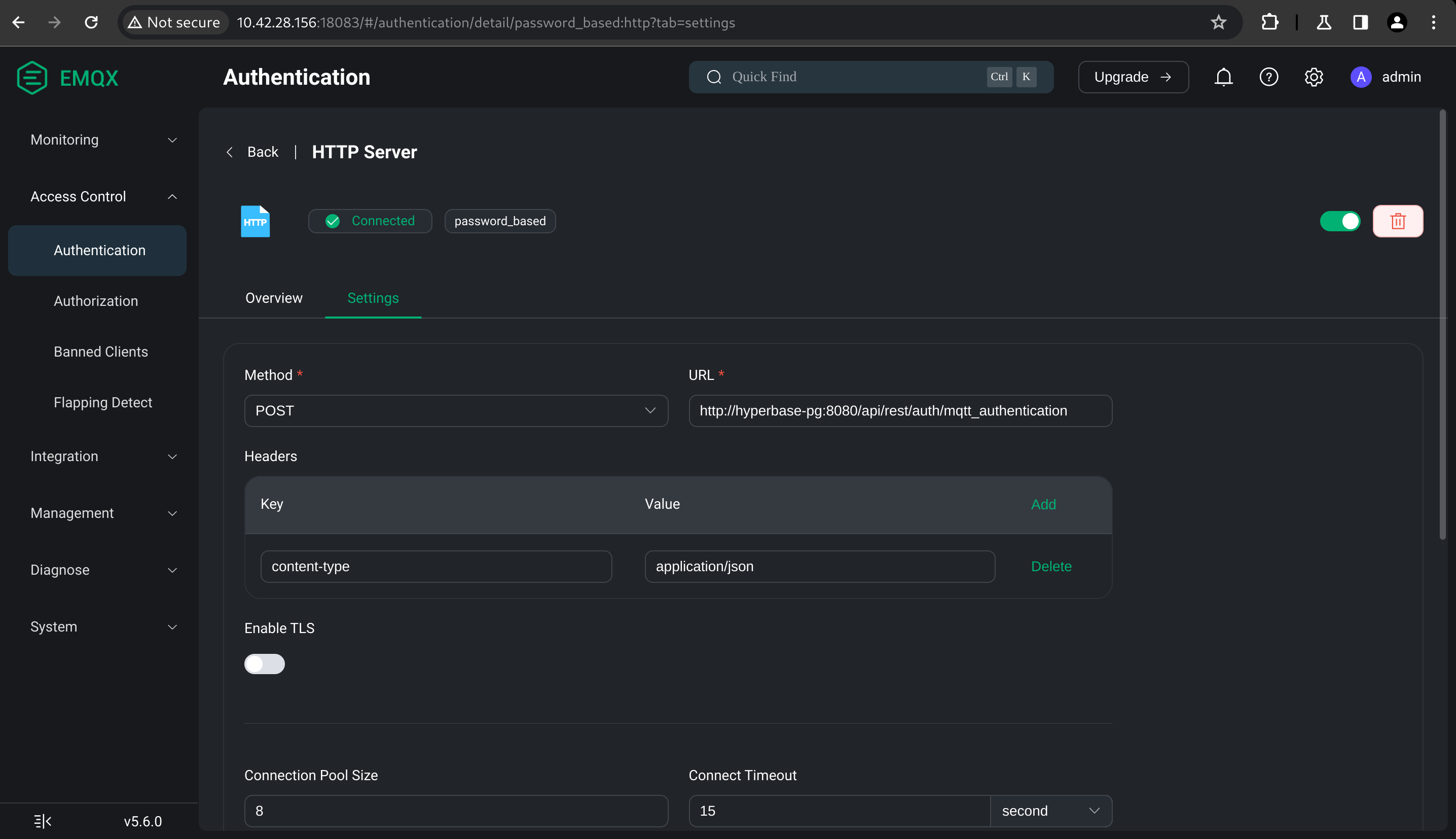The height and width of the screenshot is (839, 1456).
Task: Delete the authentication via trash icon
Action: (1398, 221)
